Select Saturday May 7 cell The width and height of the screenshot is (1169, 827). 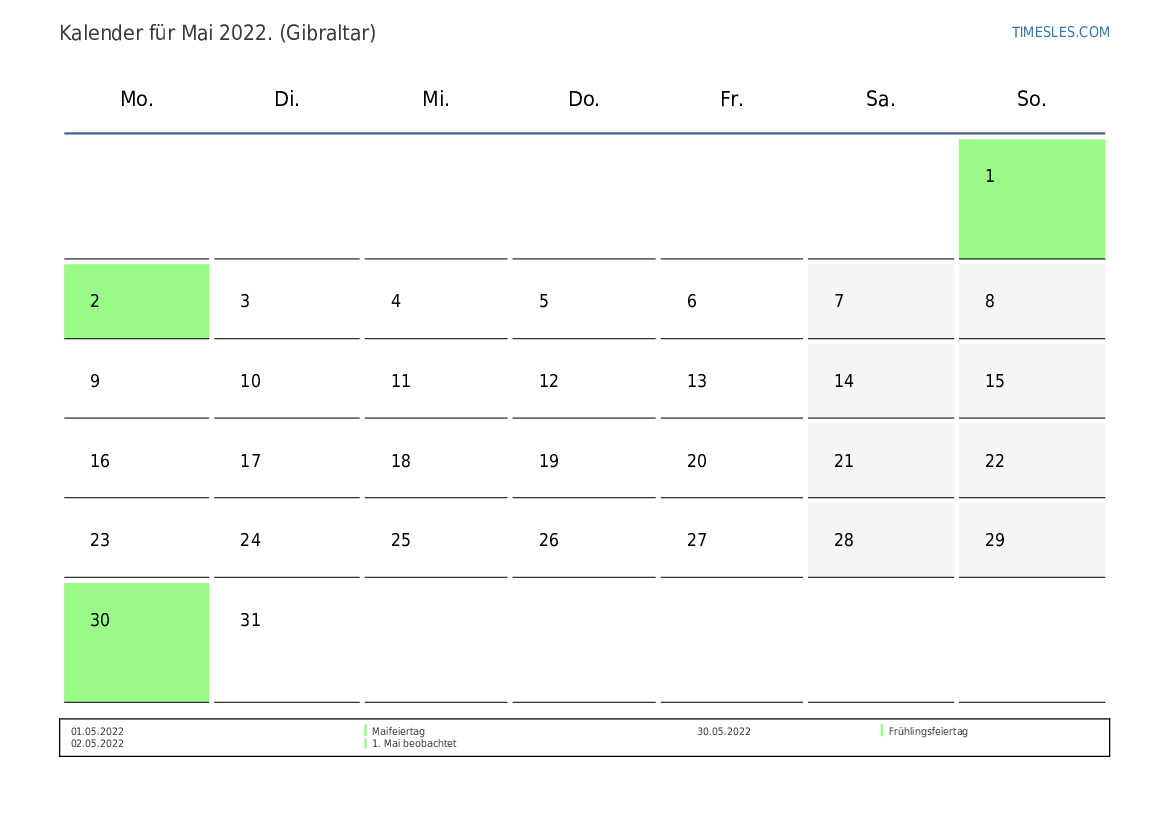(880, 301)
